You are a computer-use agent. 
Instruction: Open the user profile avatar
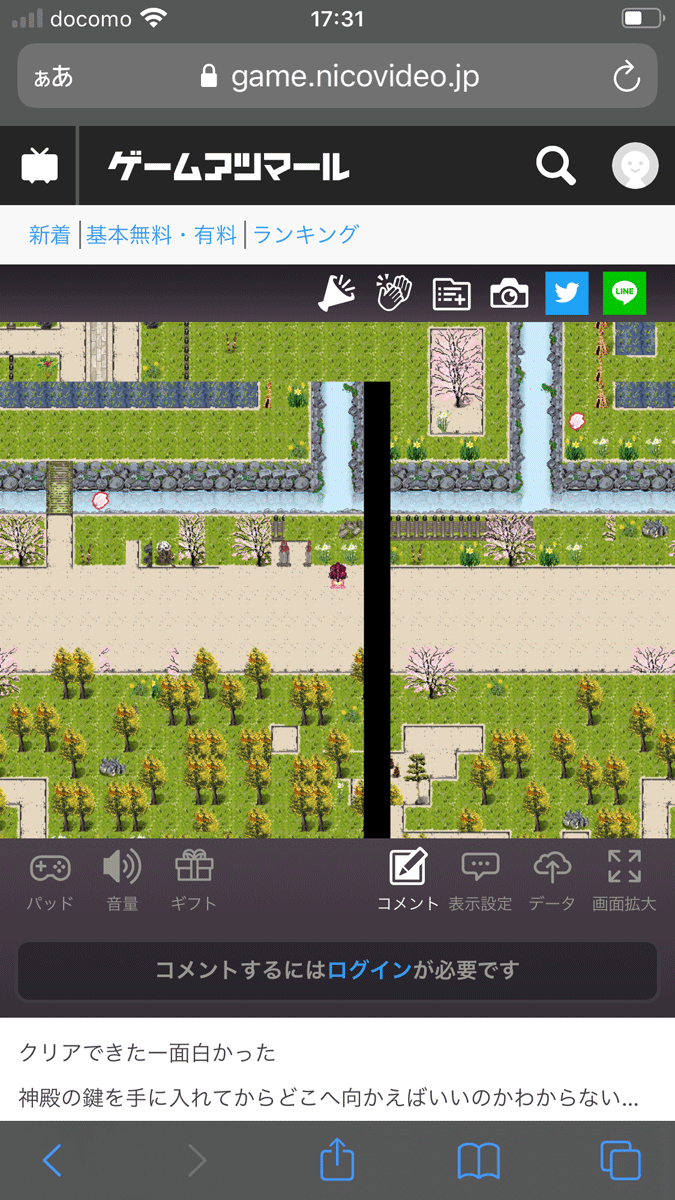pos(635,166)
